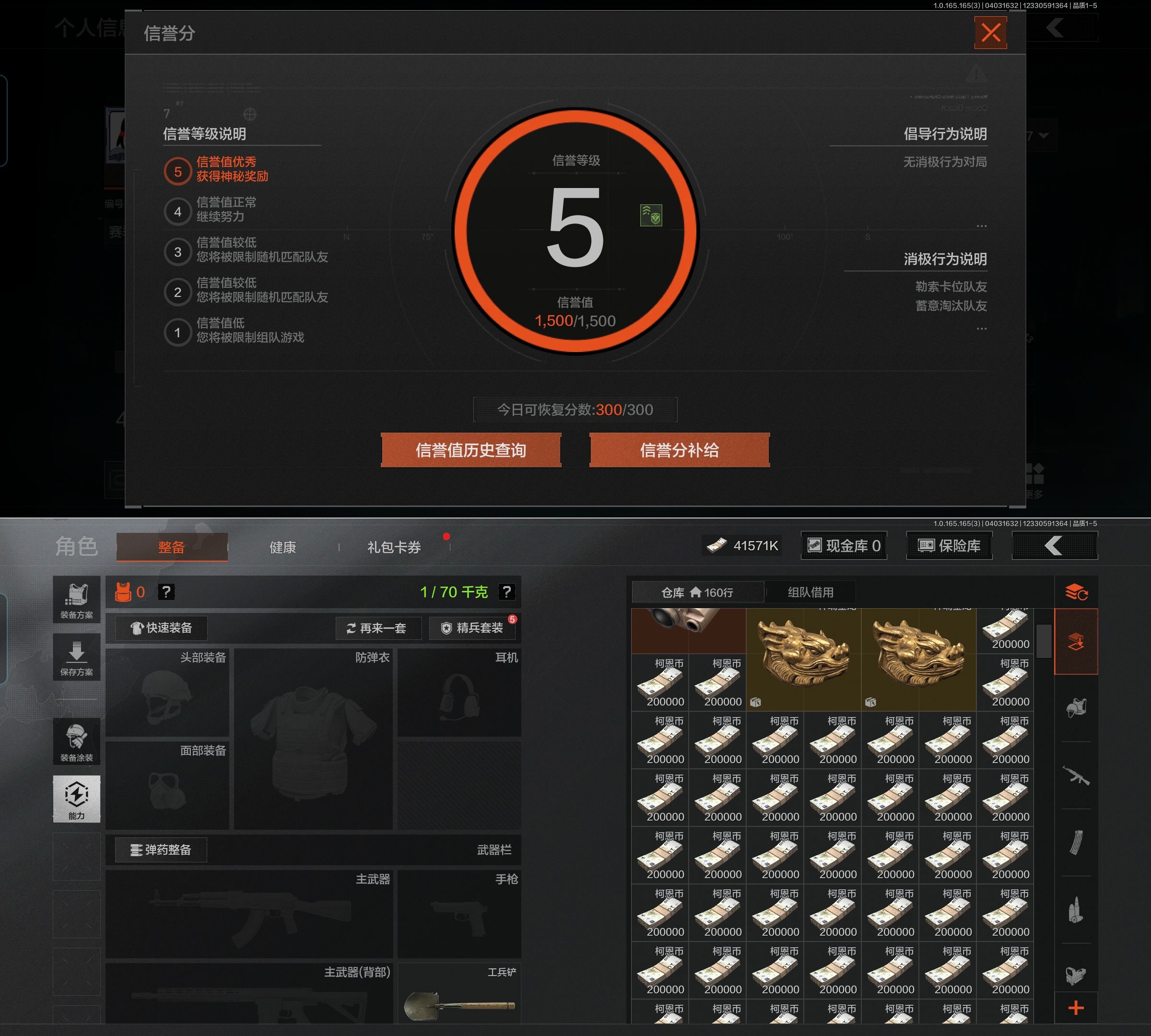Toggle the 能力 ability panel
This screenshot has height=1036, width=1151.
[76, 799]
